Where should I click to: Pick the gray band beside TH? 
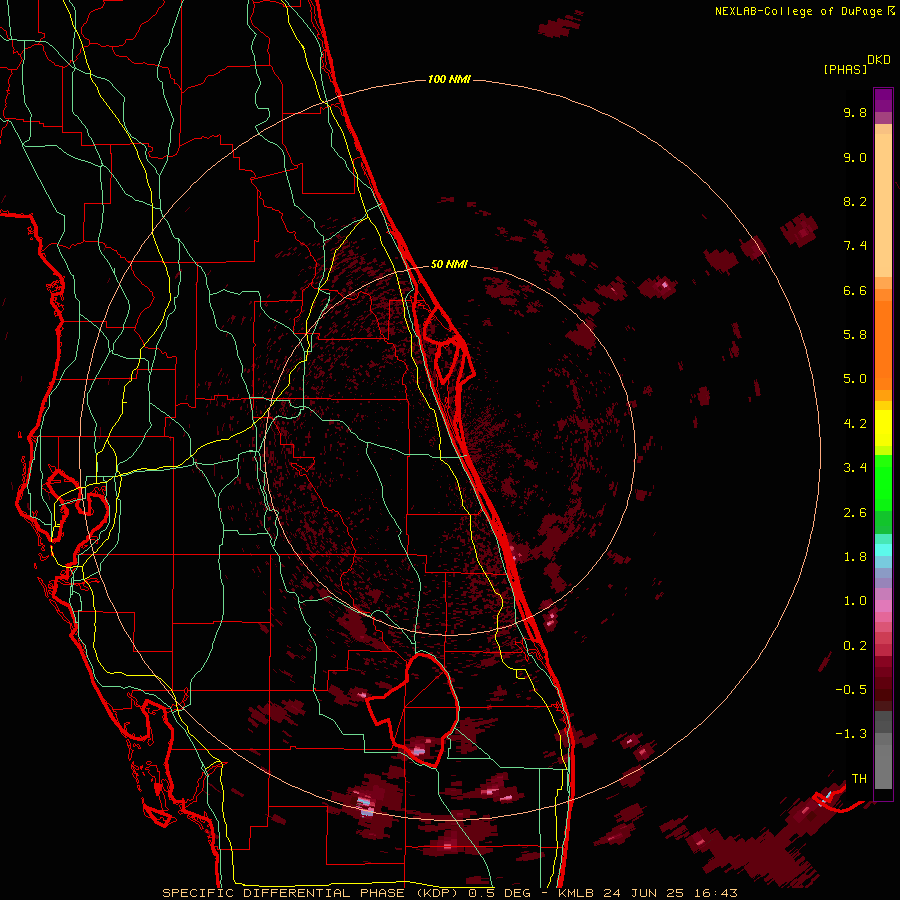883,766
